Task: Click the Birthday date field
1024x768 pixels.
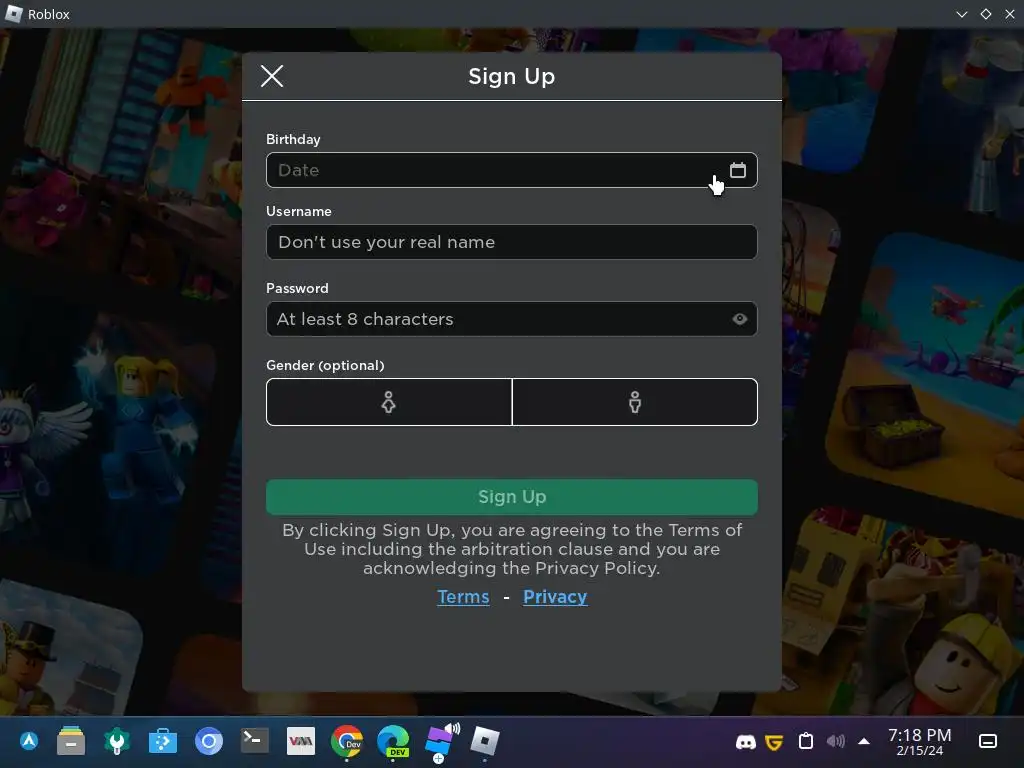Action: coord(511,170)
